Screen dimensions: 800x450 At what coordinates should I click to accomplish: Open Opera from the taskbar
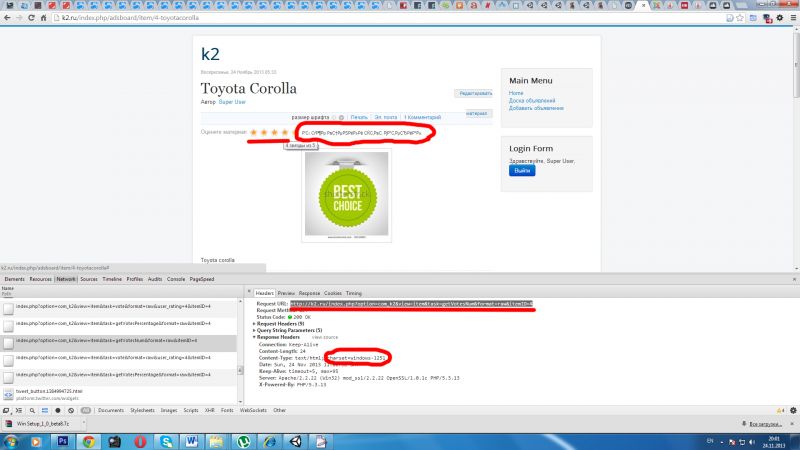tap(140, 441)
